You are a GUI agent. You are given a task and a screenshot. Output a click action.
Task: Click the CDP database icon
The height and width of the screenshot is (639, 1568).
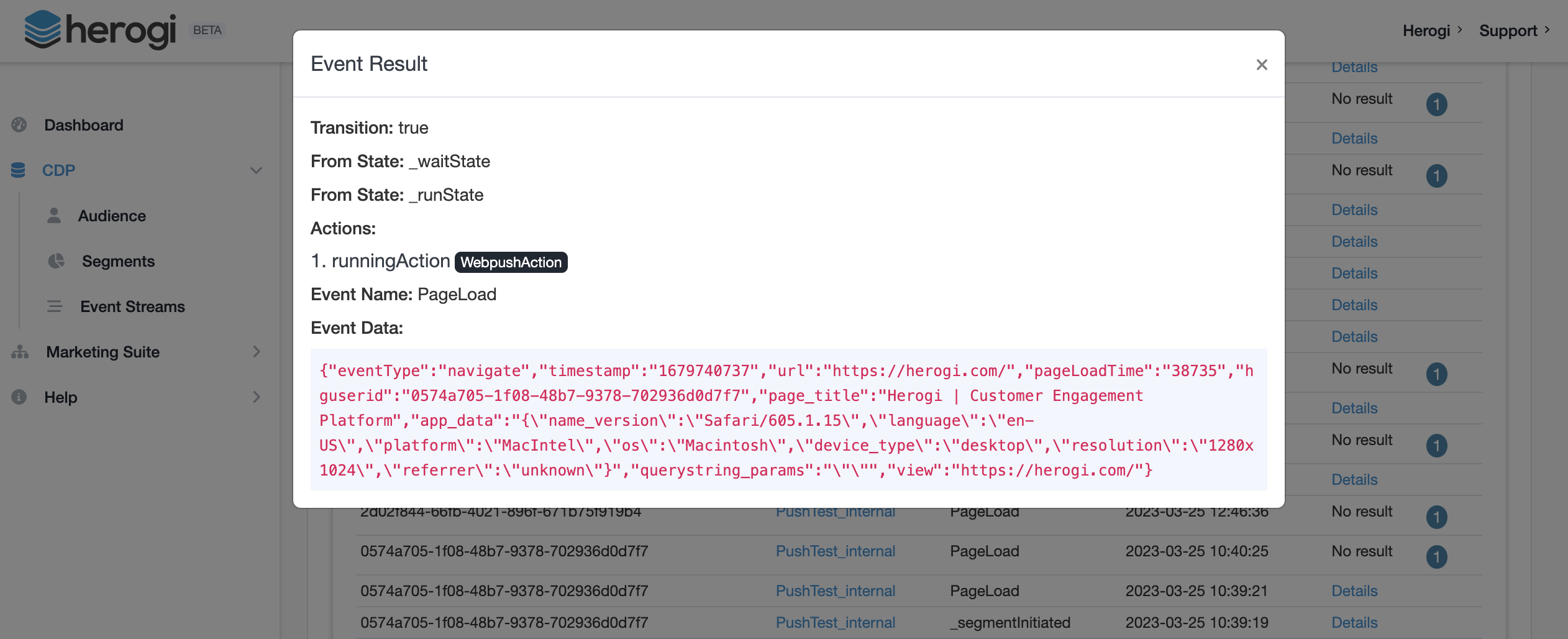click(18, 170)
